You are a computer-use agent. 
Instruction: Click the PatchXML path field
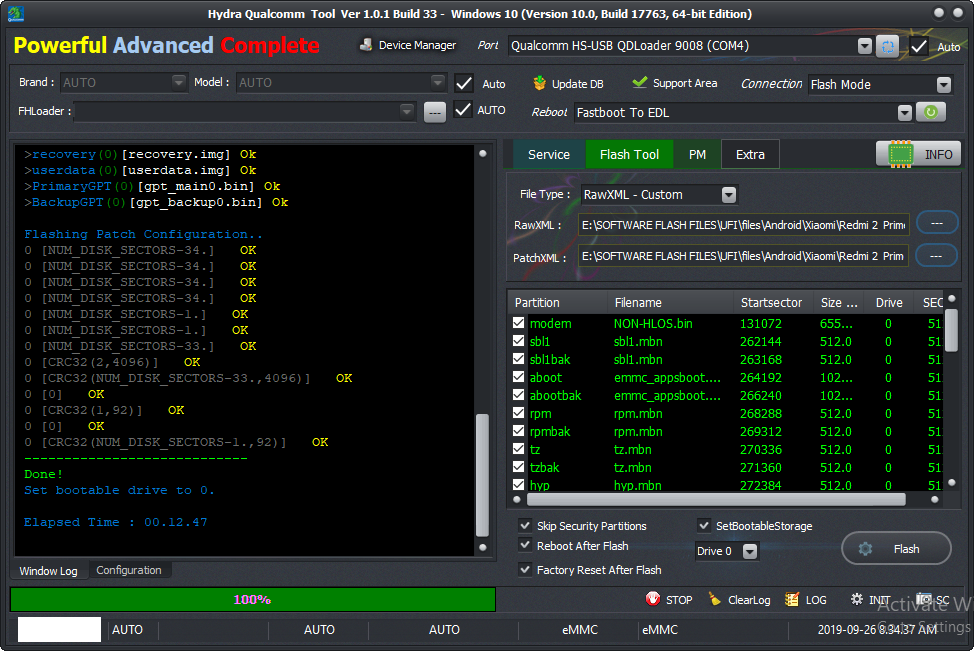pyautogui.click(x=744, y=256)
